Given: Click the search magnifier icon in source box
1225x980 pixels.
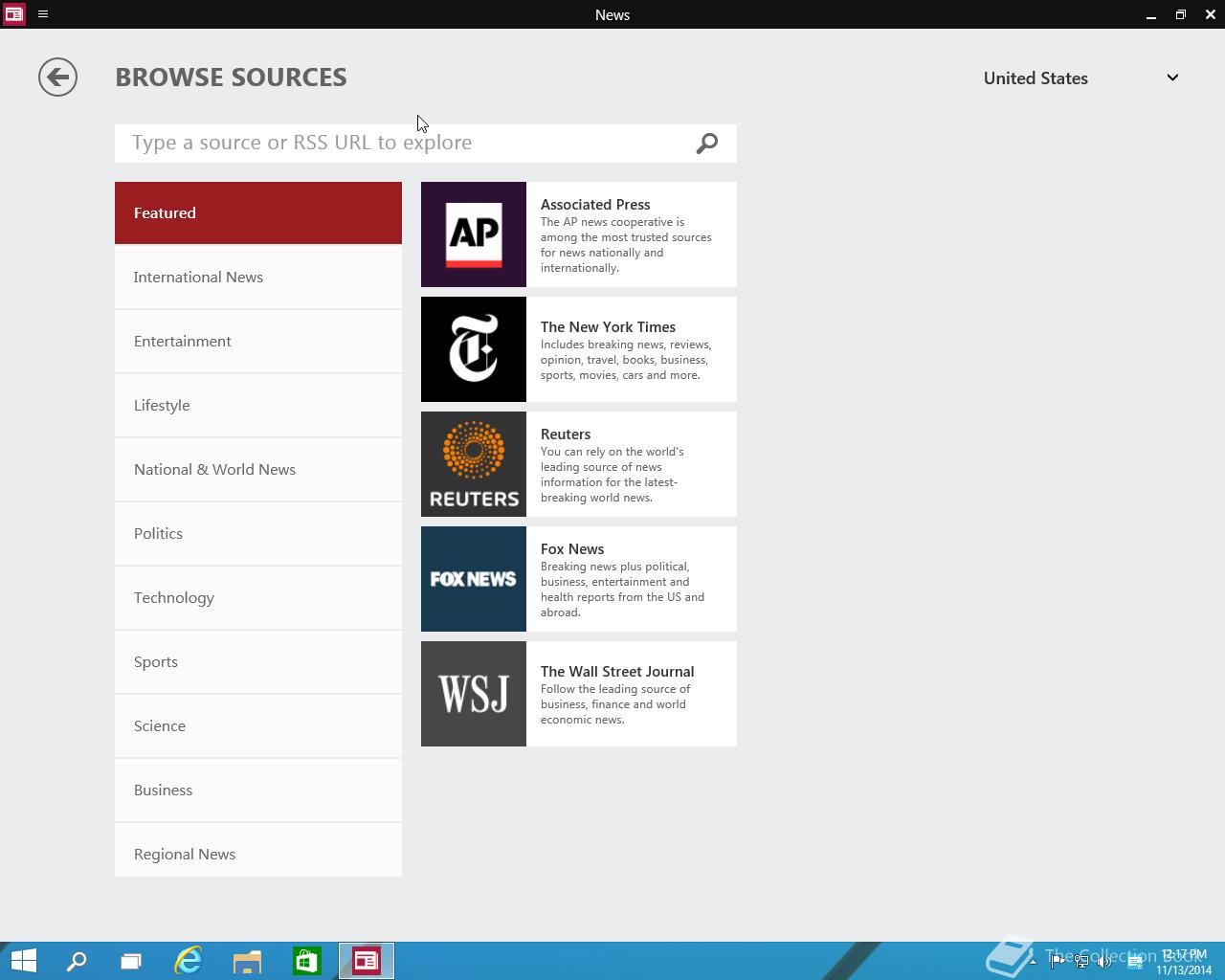Looking at the screenshot, I should [707, 144].
